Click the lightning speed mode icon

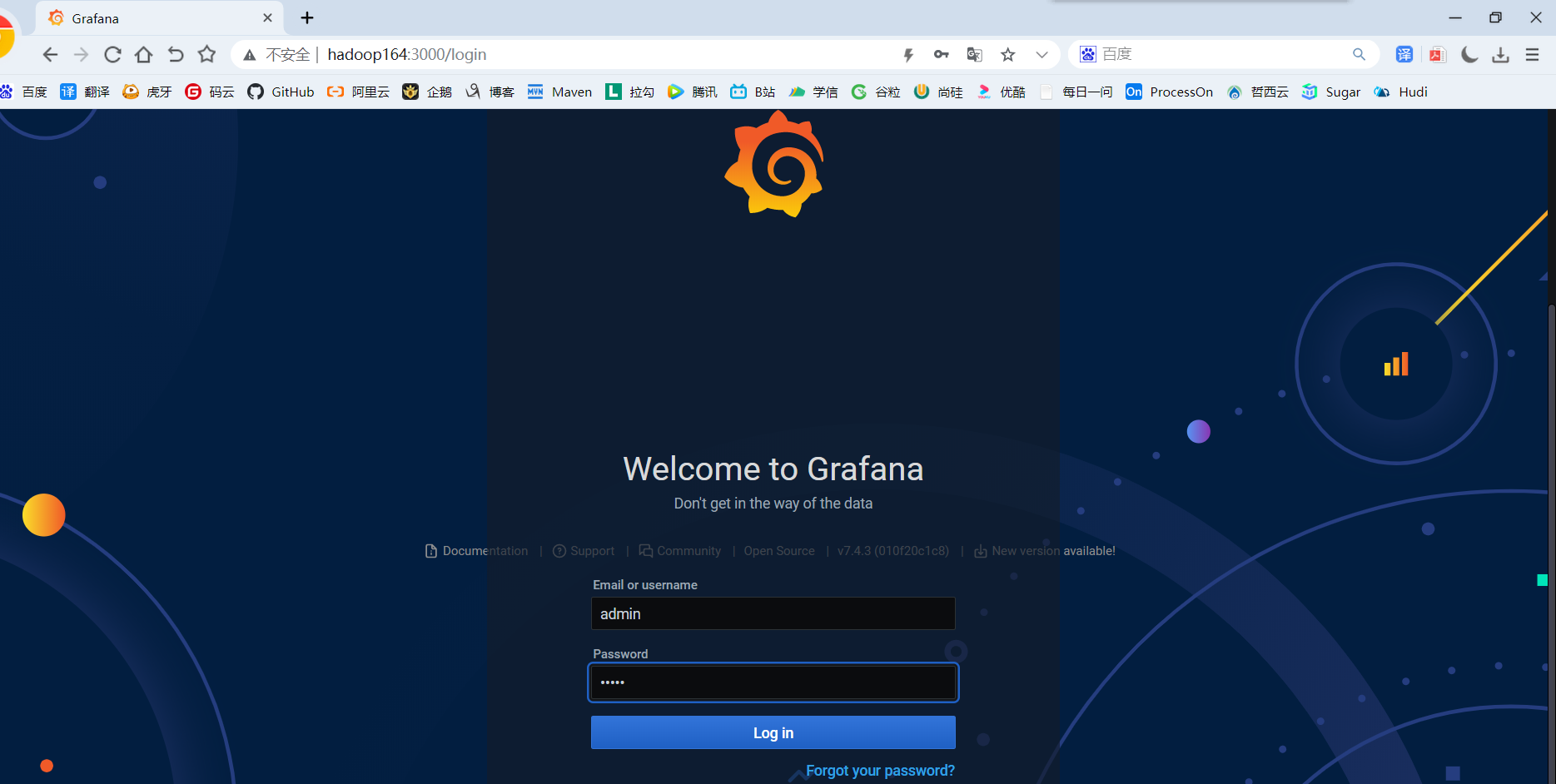pyautogui.click(x=908, y=55)
